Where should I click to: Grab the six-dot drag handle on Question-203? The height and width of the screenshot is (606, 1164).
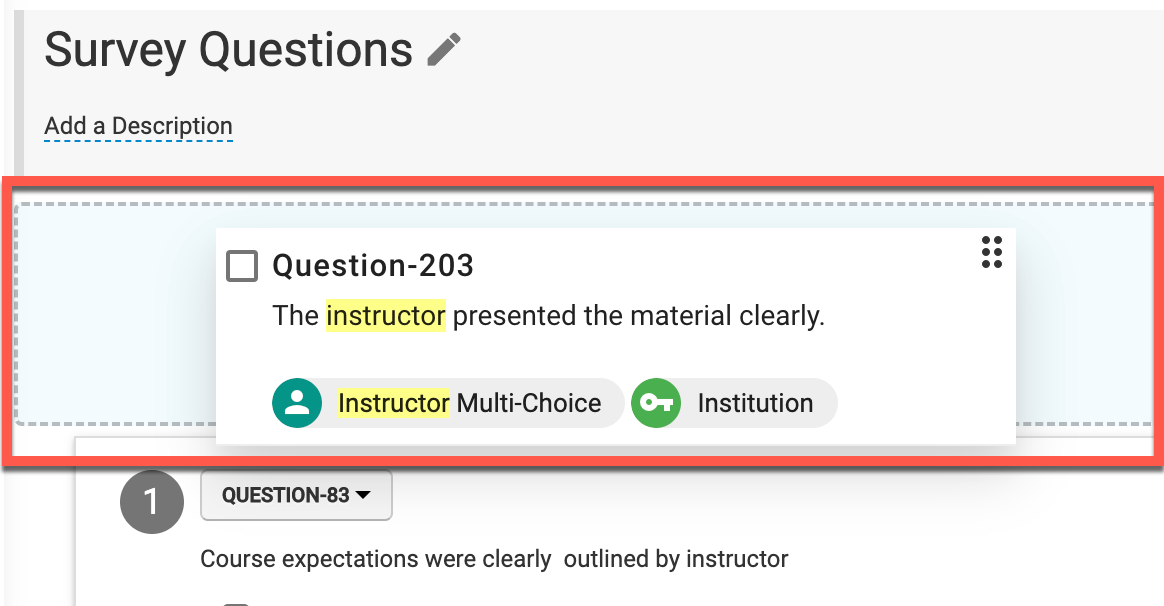pos(991,253)
